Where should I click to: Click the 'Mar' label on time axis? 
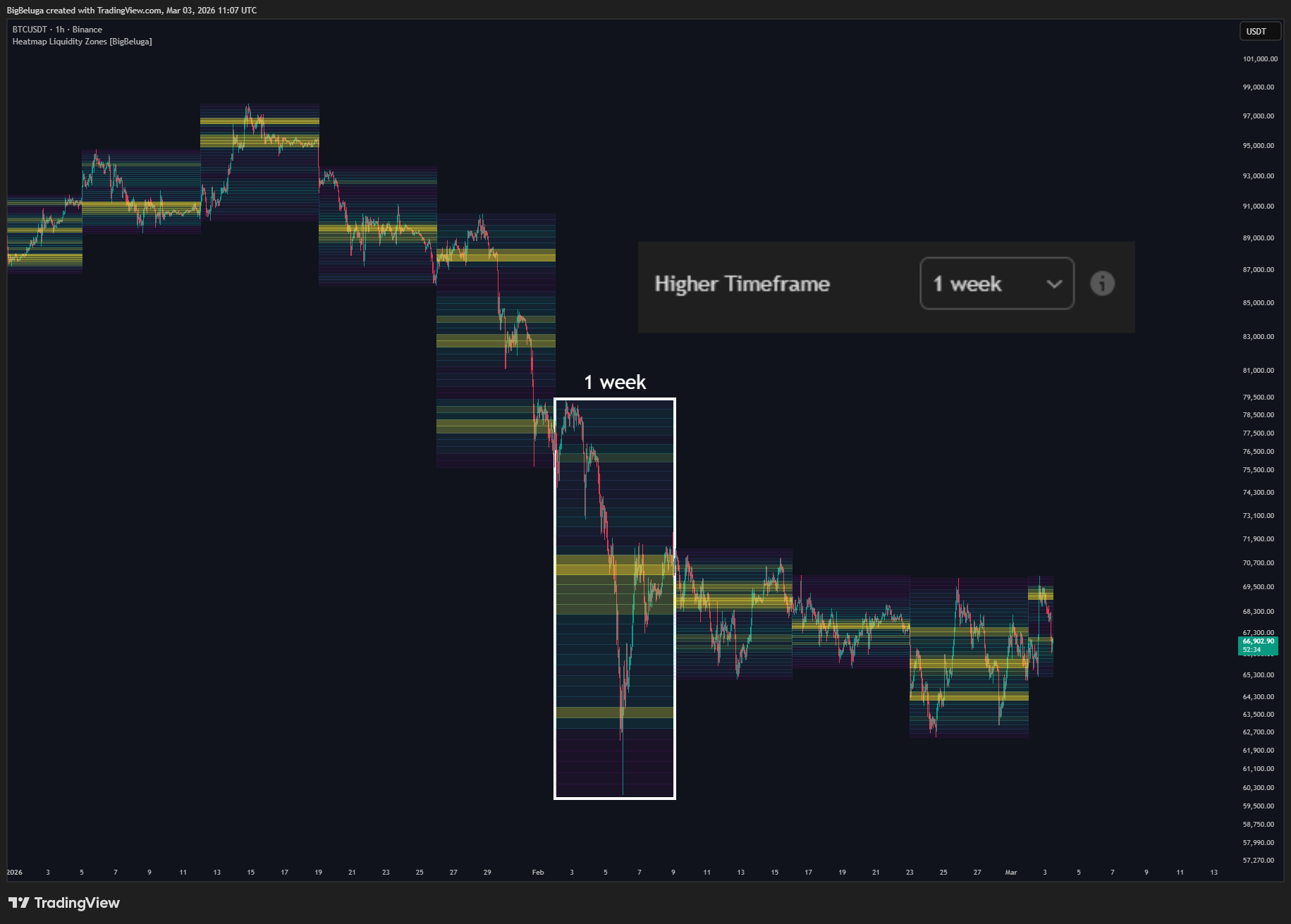[x=1011, y=873]
